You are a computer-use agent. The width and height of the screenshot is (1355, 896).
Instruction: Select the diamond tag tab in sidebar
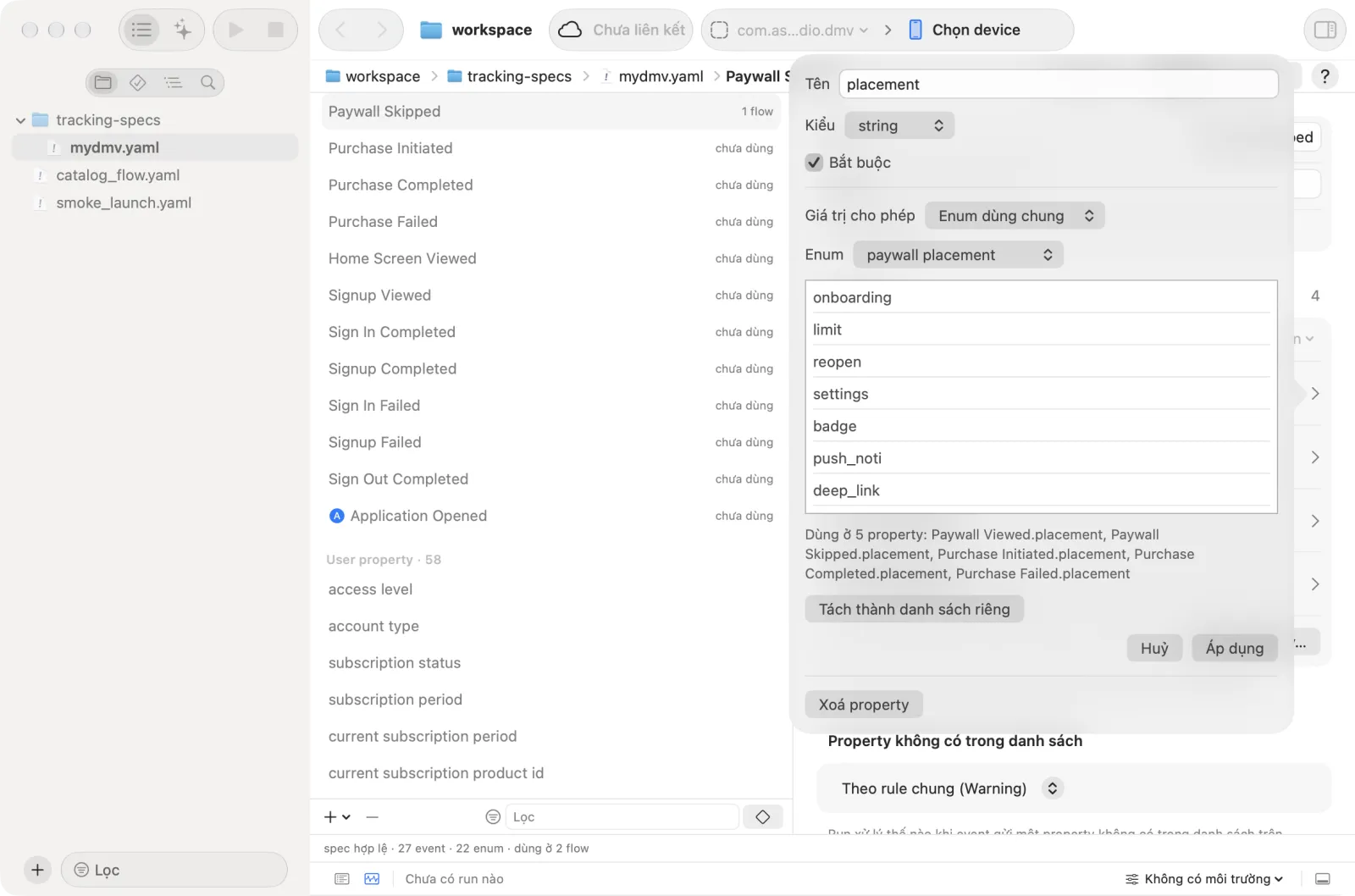pyautogui.click(x=138, y=82)
